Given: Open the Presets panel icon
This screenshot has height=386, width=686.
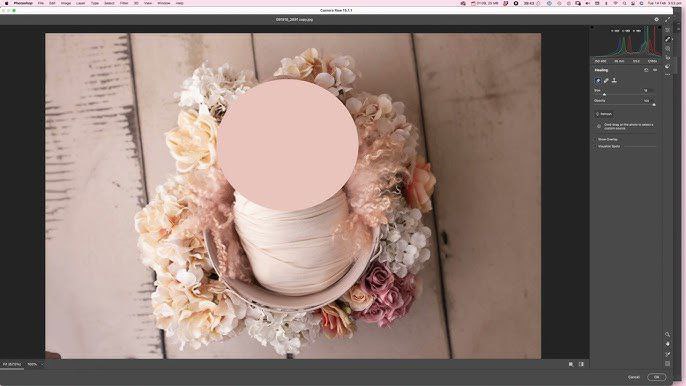Looking at the screenshot, I should pos(668,67).
